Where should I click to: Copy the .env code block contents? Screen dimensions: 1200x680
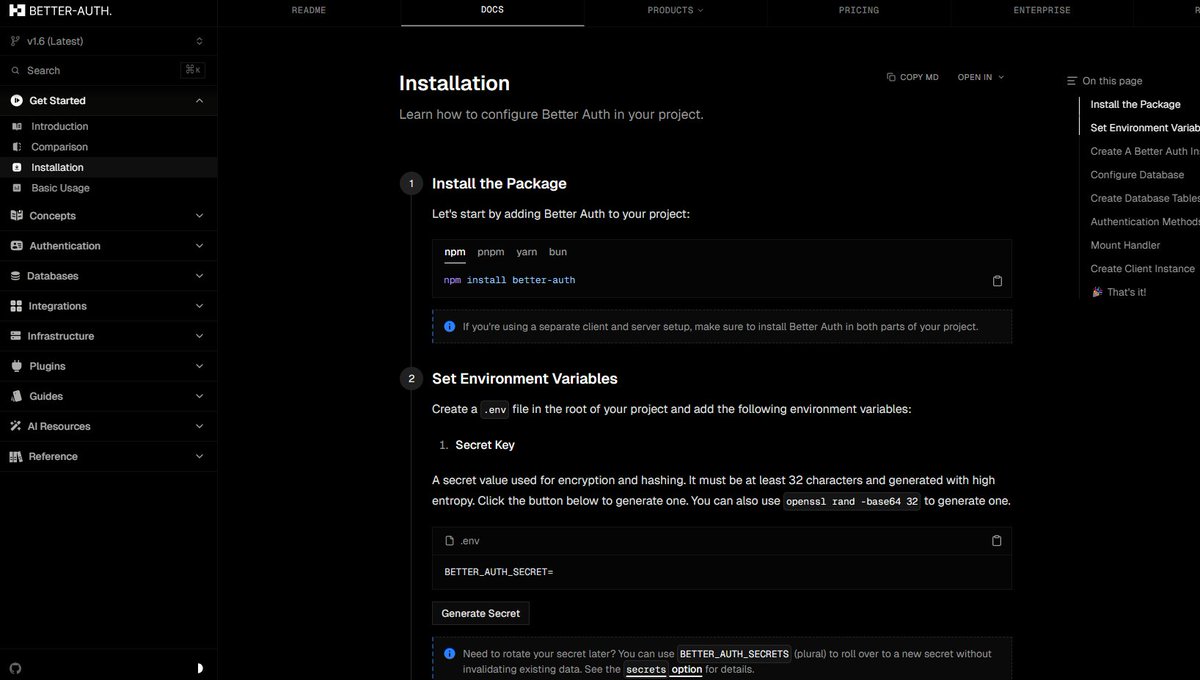996,541
